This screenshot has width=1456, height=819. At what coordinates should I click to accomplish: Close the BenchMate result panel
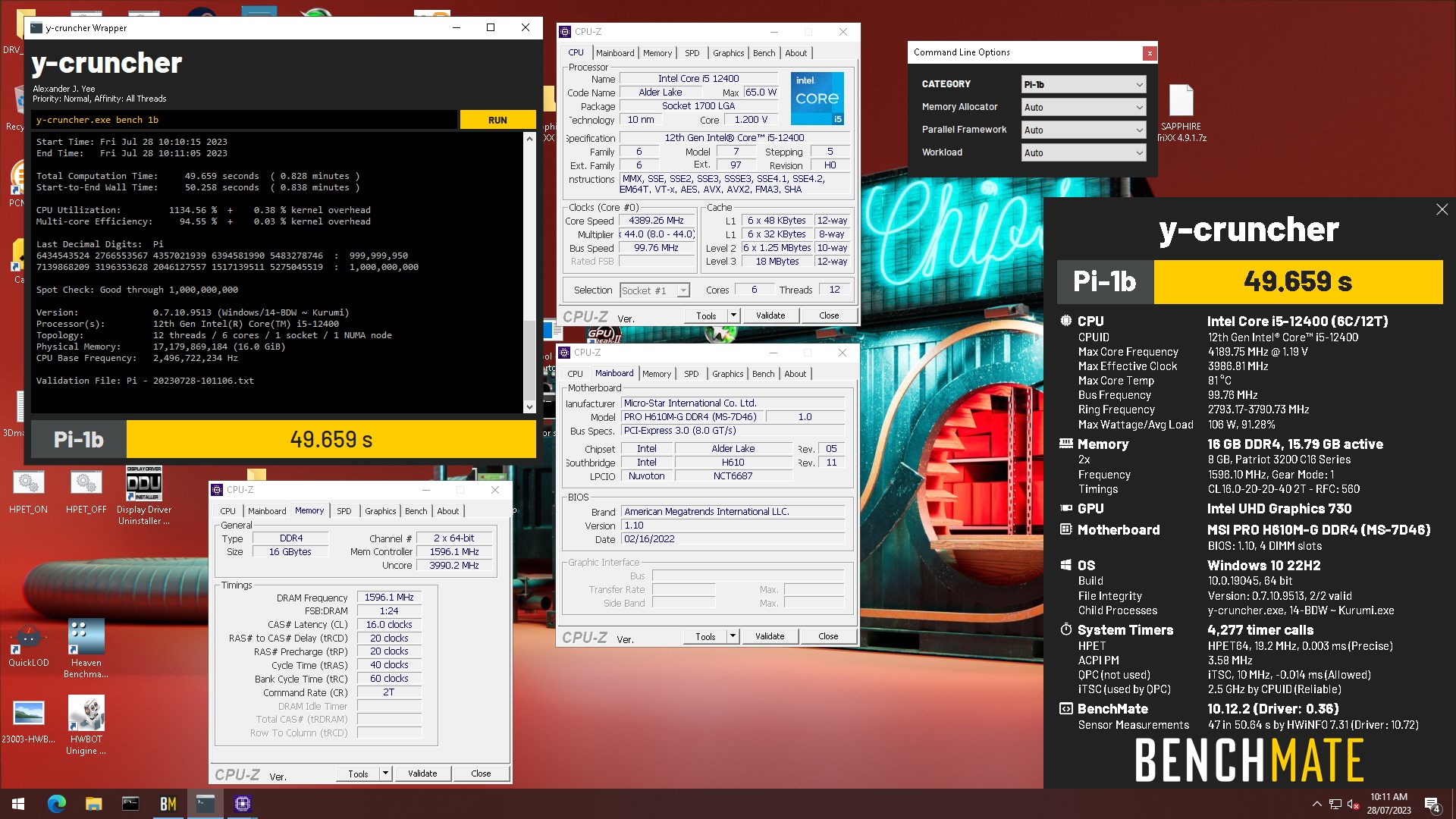pos(1442,209)
